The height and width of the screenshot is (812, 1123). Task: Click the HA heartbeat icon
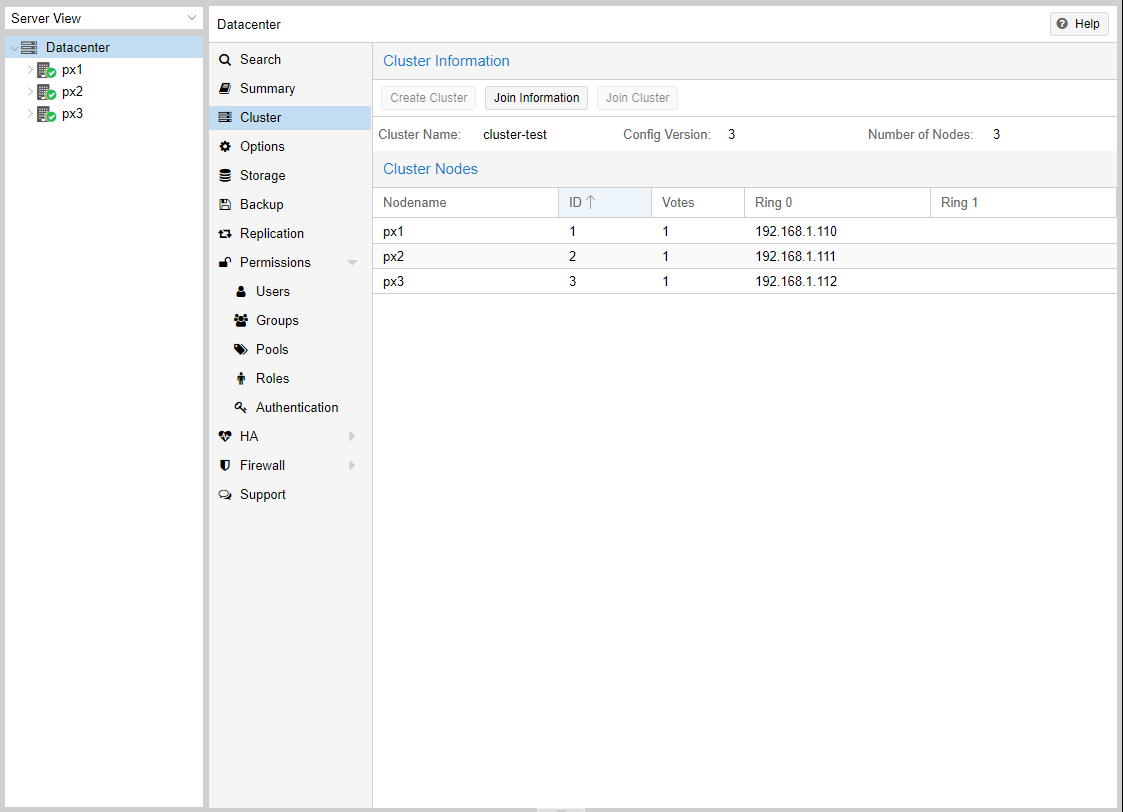(225, 437)
